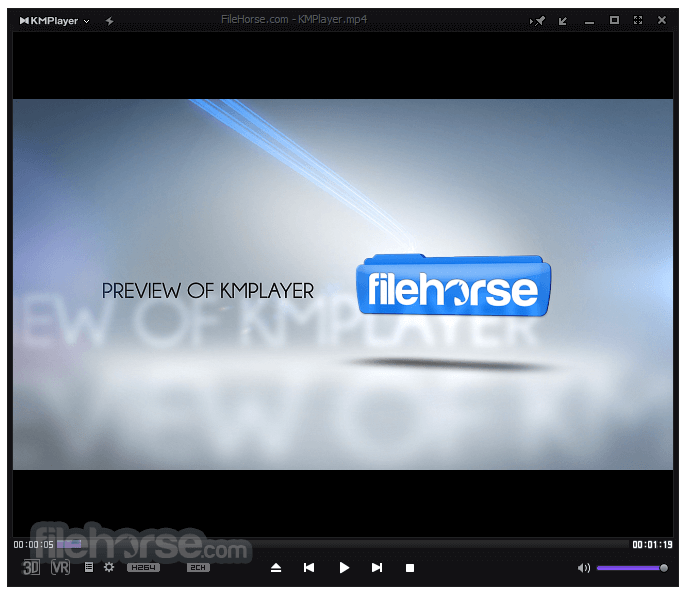Viewport: 686px width, 594px height.
Task: Switch to compact mode using the arrow icon
Action: coord(563,21)
